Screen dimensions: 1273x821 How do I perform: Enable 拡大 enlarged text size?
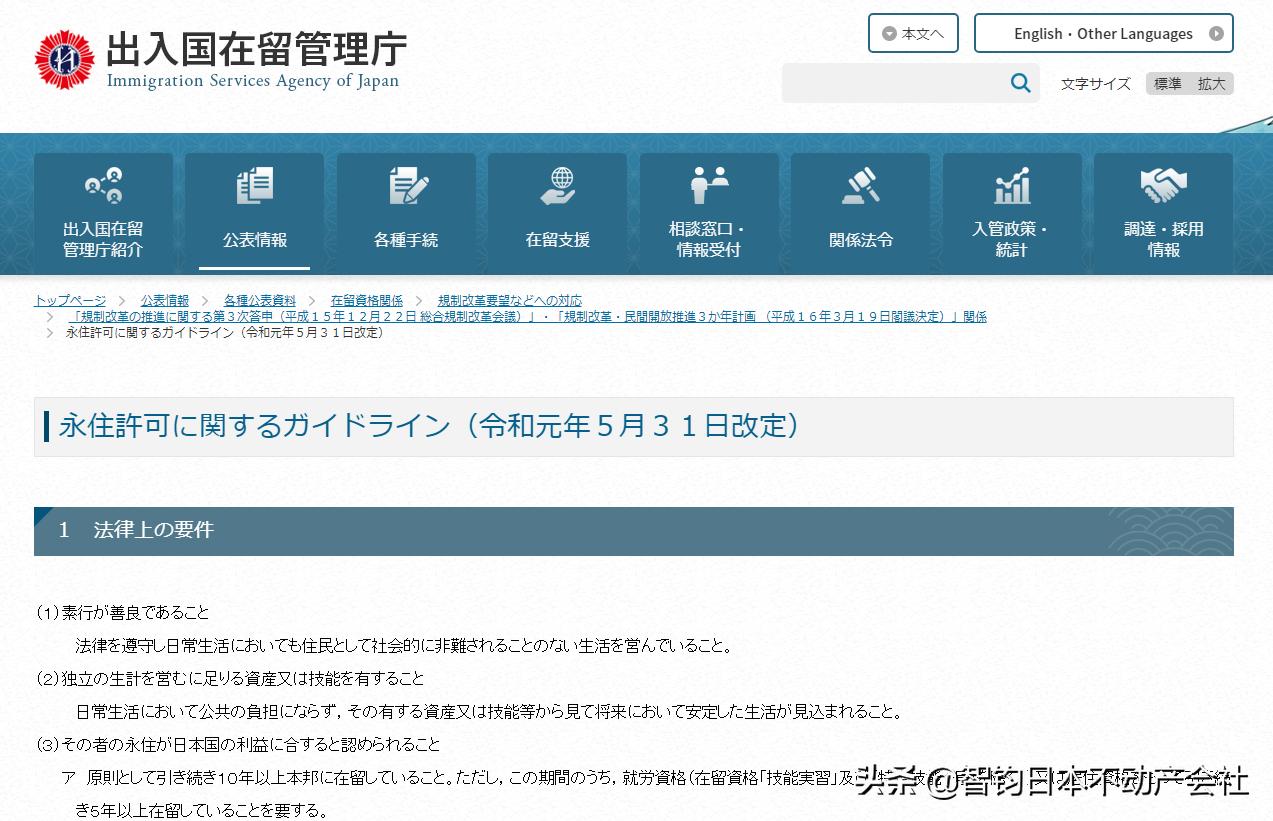(x=1211, y=83)
